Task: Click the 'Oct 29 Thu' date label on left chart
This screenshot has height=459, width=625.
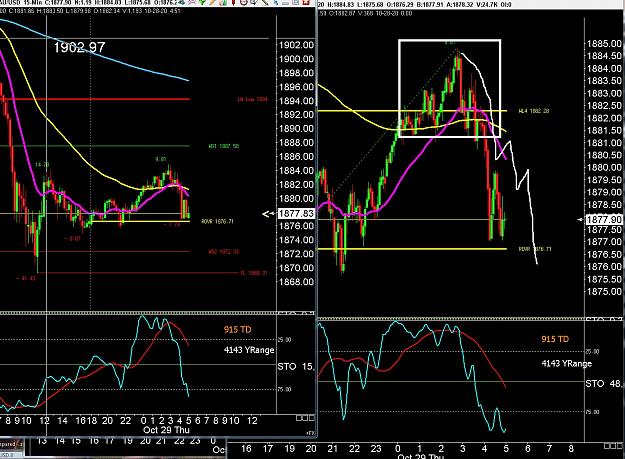Action: tap(166, 430)
